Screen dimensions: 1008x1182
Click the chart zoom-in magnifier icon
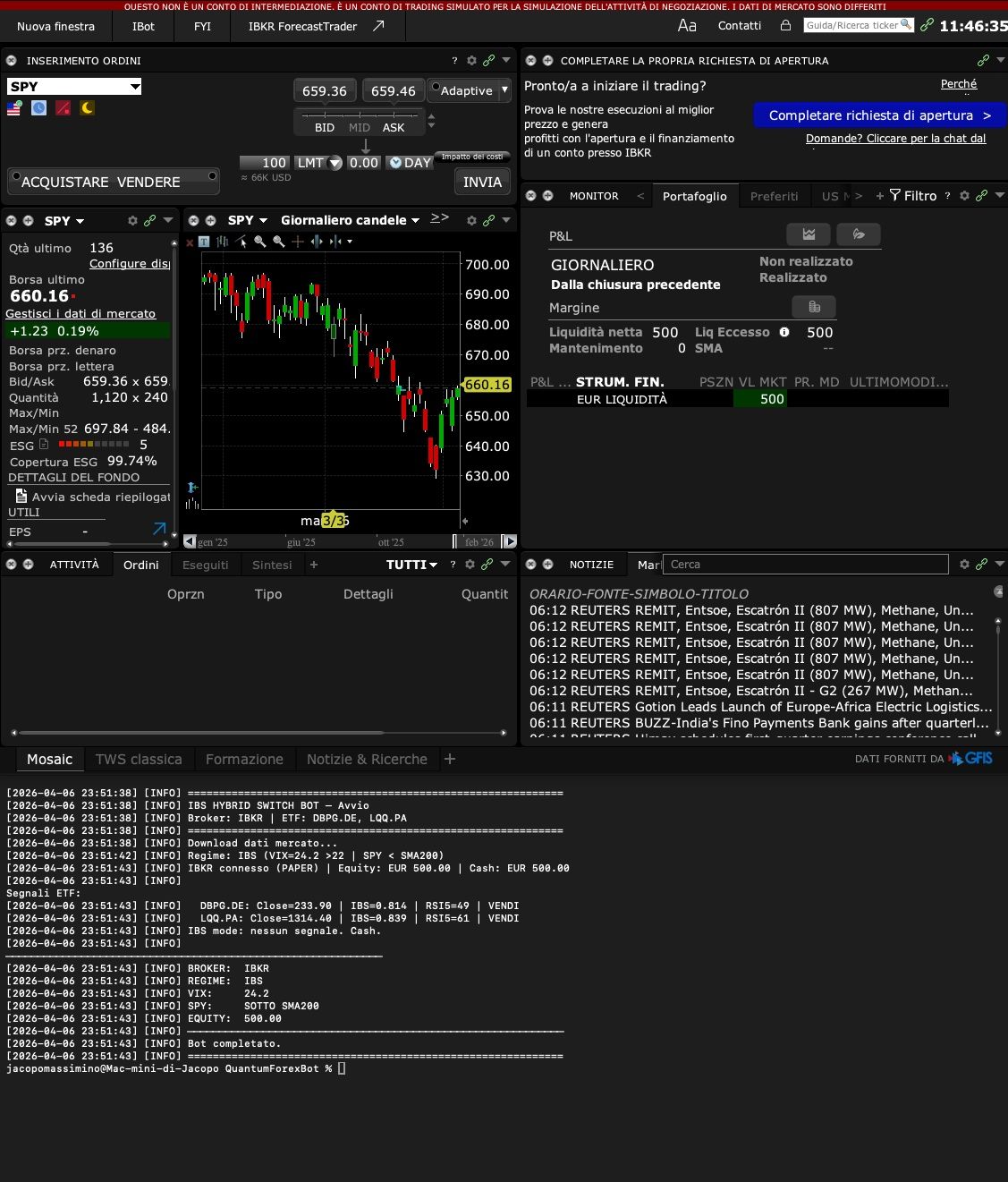tap(260, 242)
